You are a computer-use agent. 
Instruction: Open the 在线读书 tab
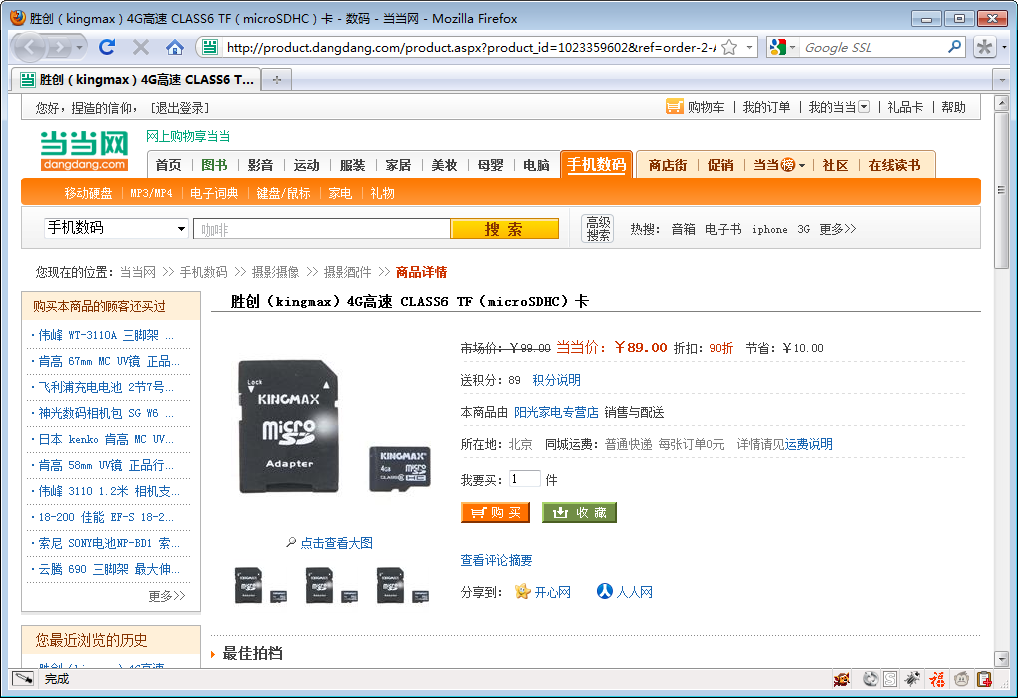point(895,165)
